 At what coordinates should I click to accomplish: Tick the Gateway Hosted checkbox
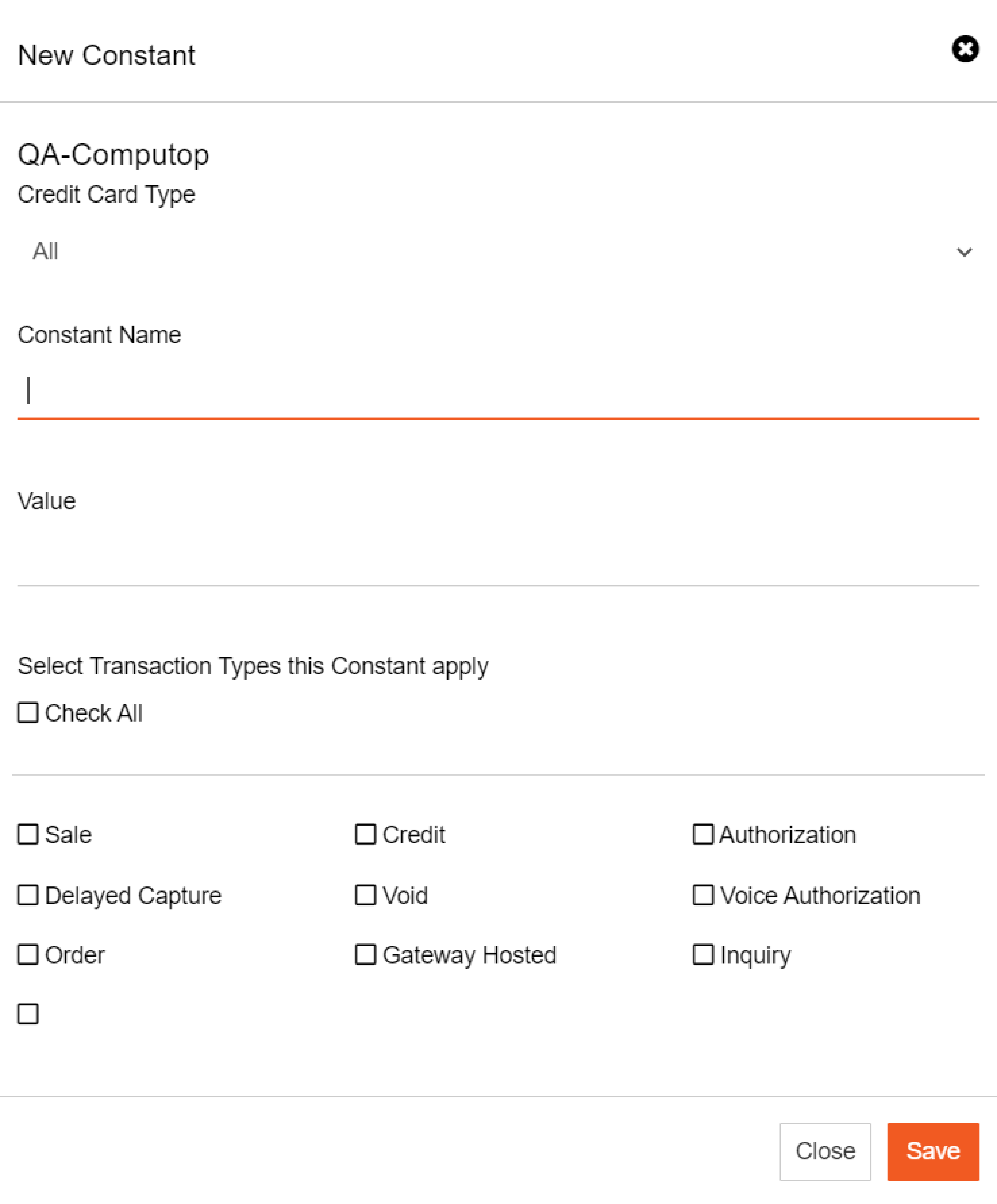pos(365,955)
